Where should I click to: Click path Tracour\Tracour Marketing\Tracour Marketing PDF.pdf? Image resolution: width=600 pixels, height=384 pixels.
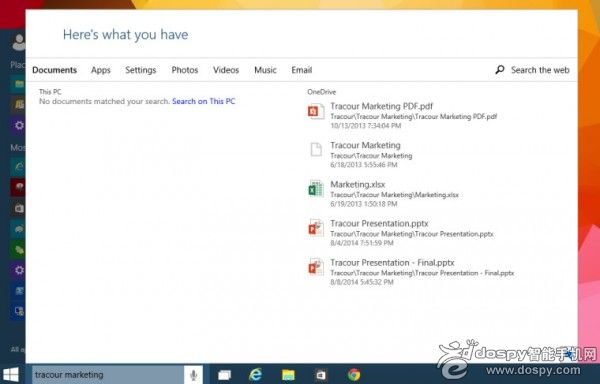click(x=414, y=117)
